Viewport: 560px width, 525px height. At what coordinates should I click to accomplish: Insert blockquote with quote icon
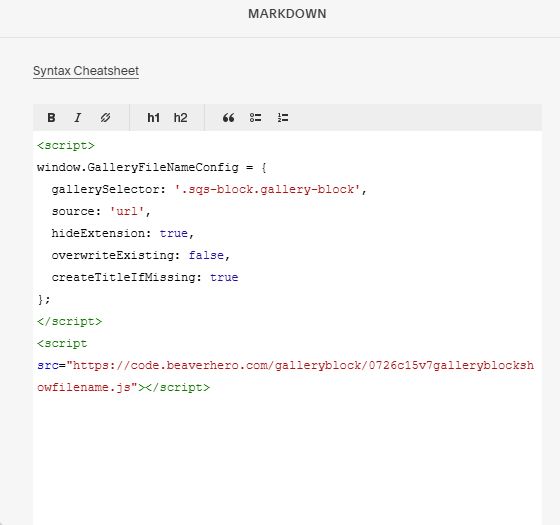coord(229,118)
